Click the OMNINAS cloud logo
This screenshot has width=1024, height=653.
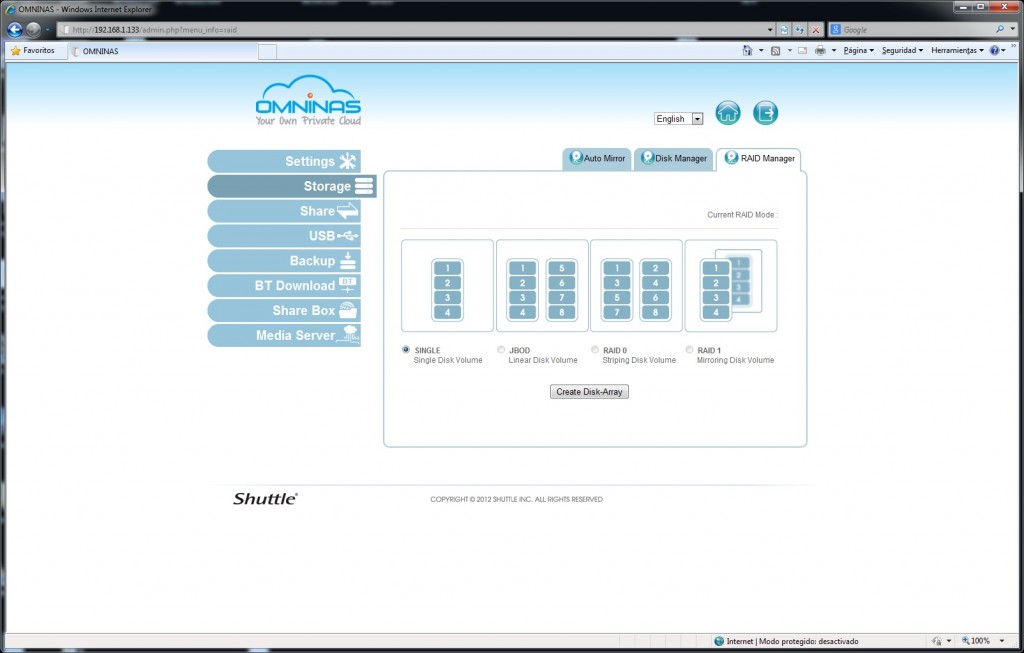coord(308,100)
